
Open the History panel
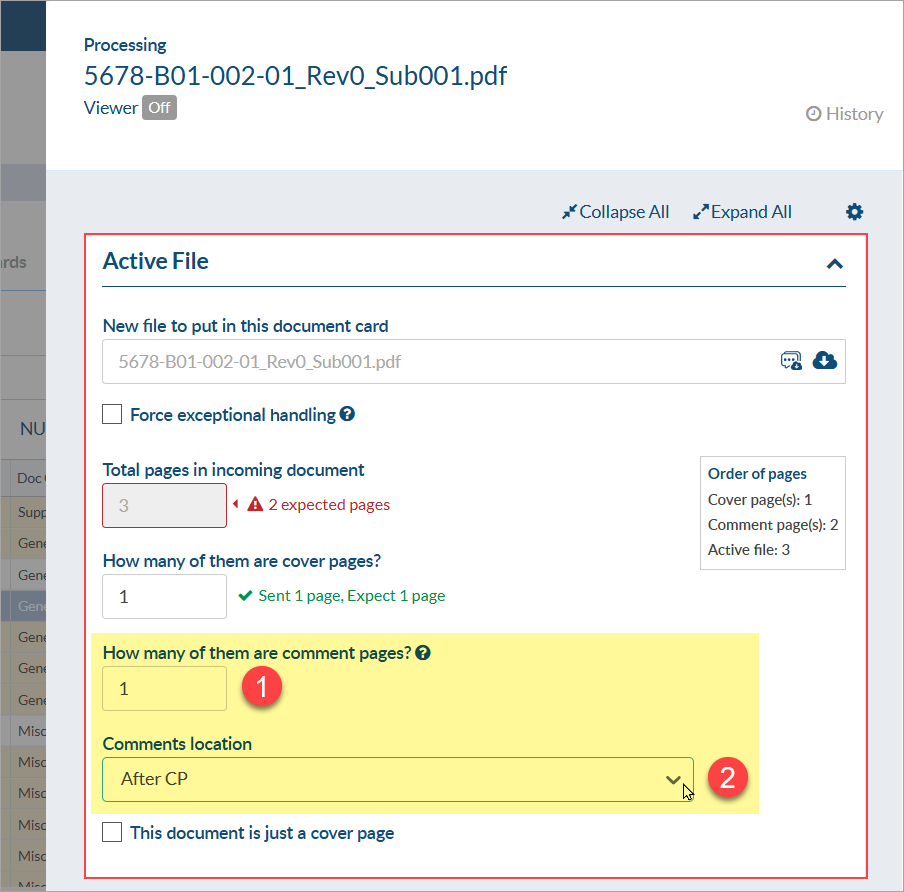(x=844, y=114)
